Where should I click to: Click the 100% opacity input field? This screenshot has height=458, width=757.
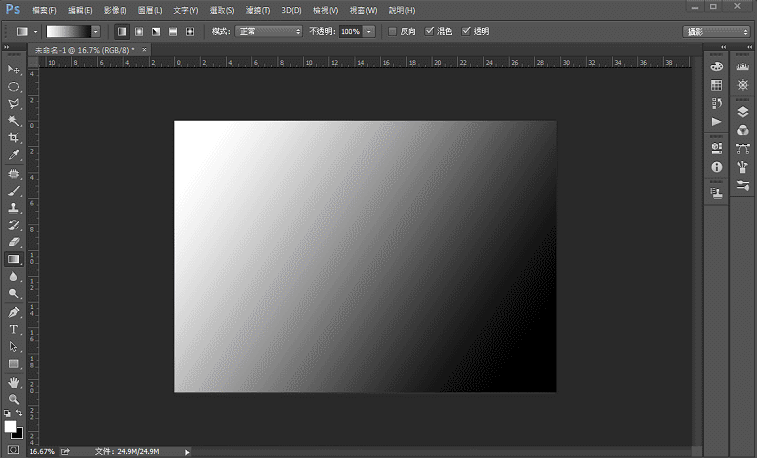tap(350, 31)
